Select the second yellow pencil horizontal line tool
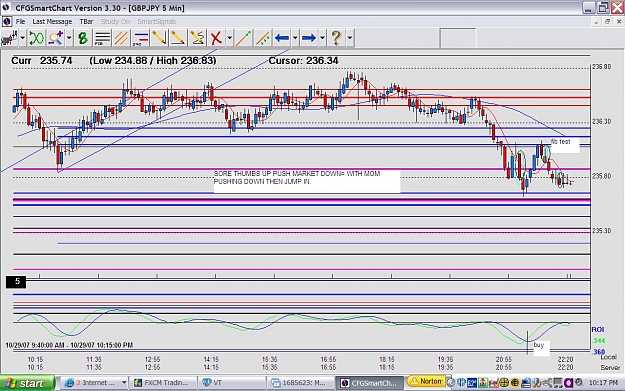The image size is (625, 391). point(178,38)
